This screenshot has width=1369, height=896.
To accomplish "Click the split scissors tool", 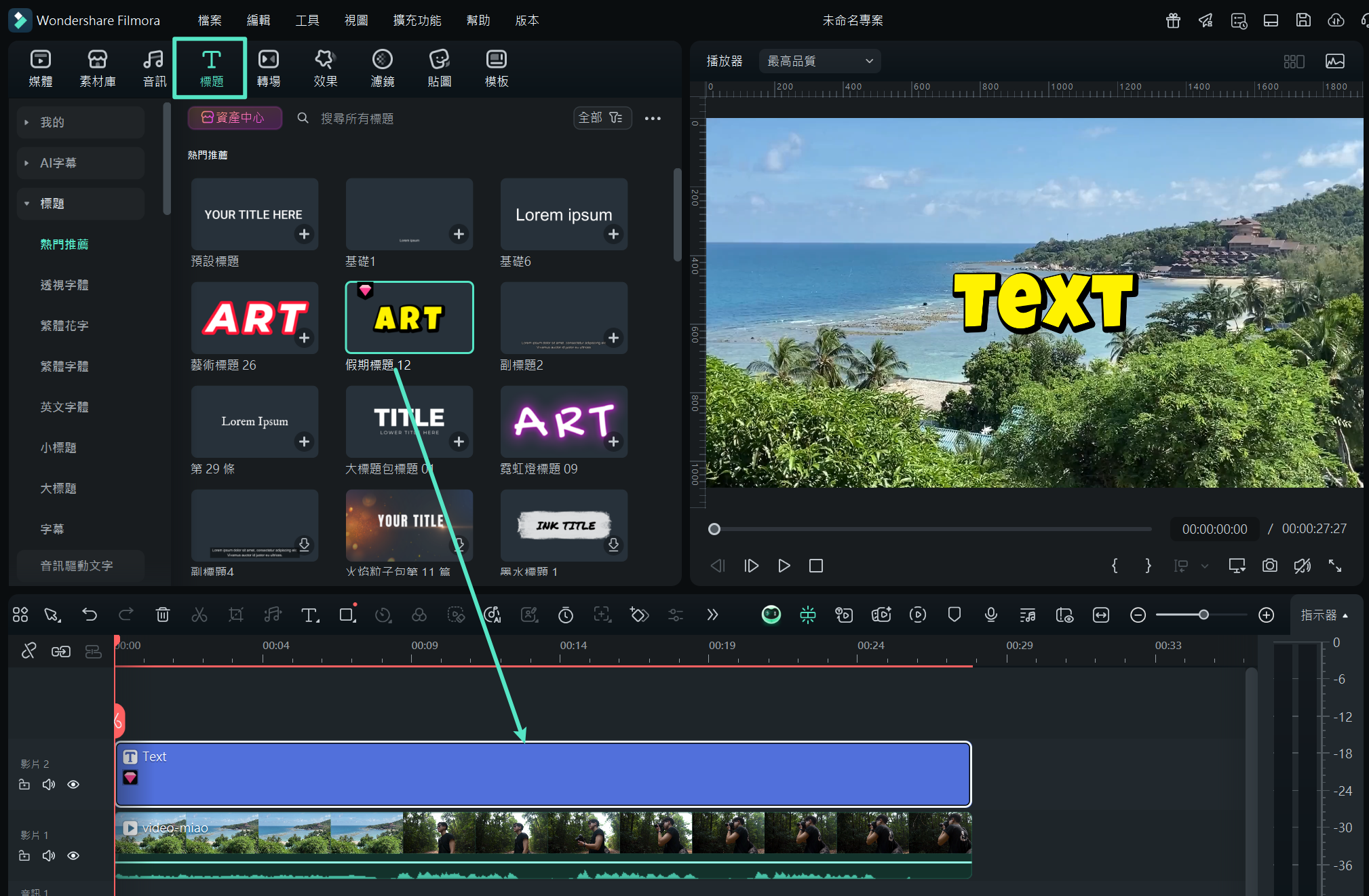I will coord(199,615).
